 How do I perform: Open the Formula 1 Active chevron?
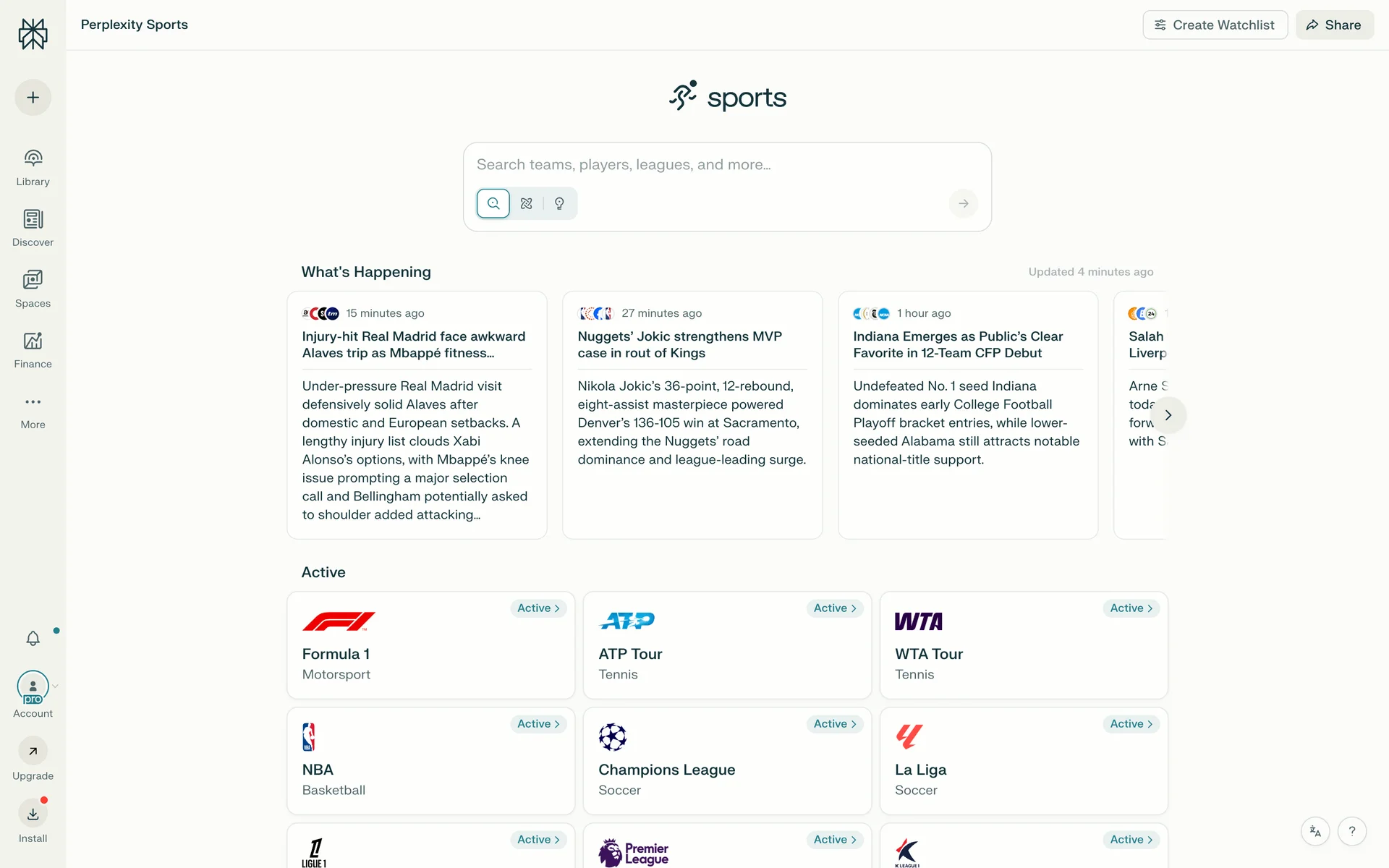(538, 608)
